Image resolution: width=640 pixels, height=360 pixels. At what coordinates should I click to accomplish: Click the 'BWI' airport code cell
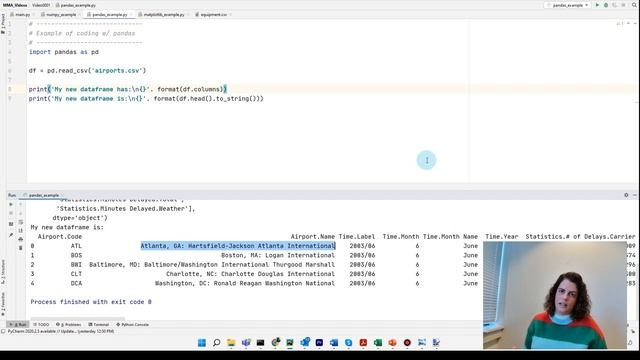pyautogui.click(x=76, y=264)
